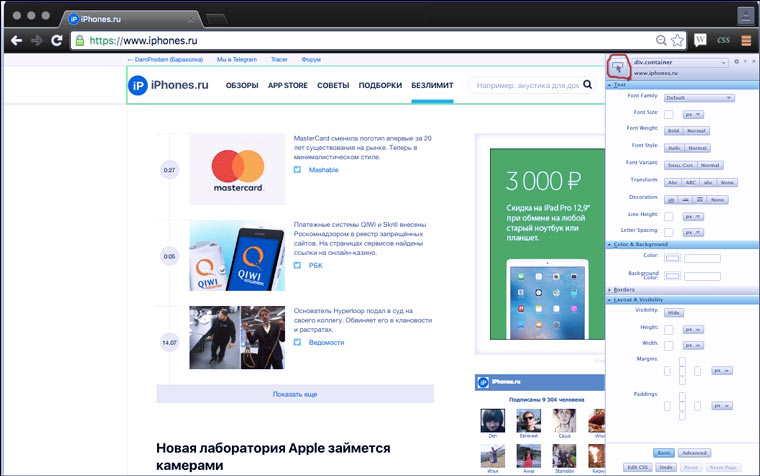Click the QIWI article thumbnail
Viewport: 760px width, 476px height.
point(237,255)
